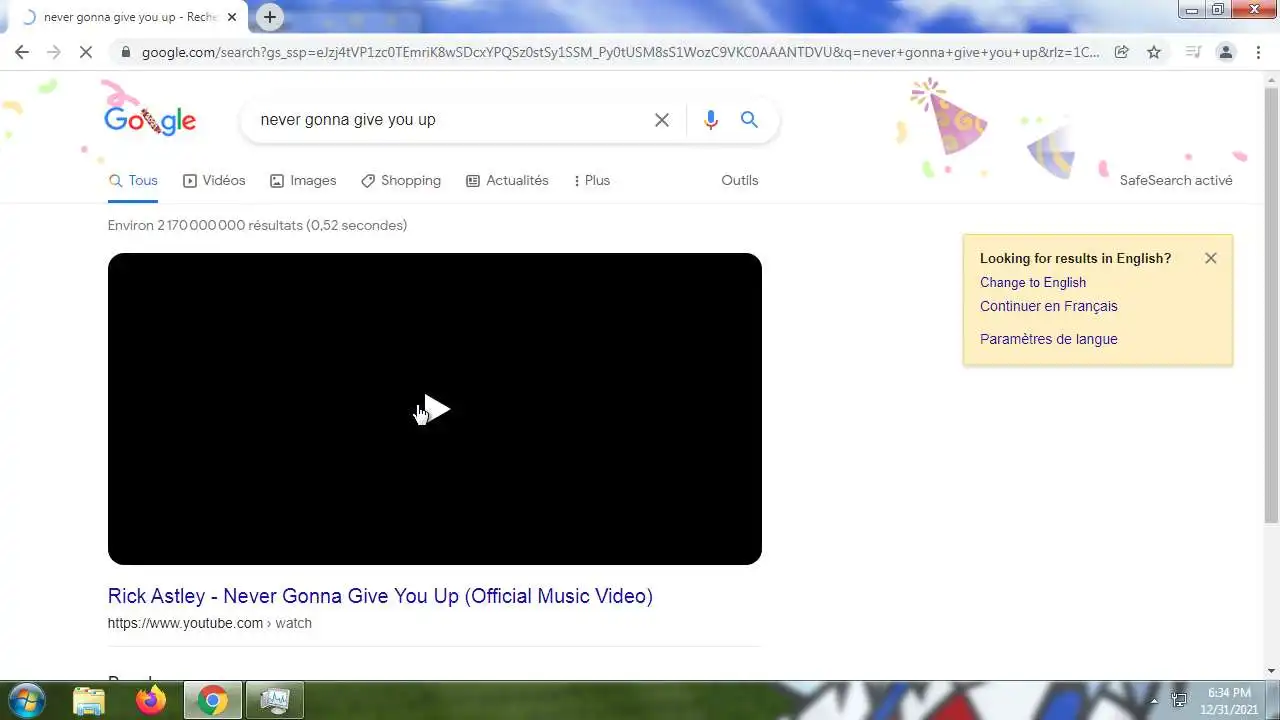Open SafeSearch activé settings
The height and width of the screenshot is (720, 1280).
[x=1176, y=181]
